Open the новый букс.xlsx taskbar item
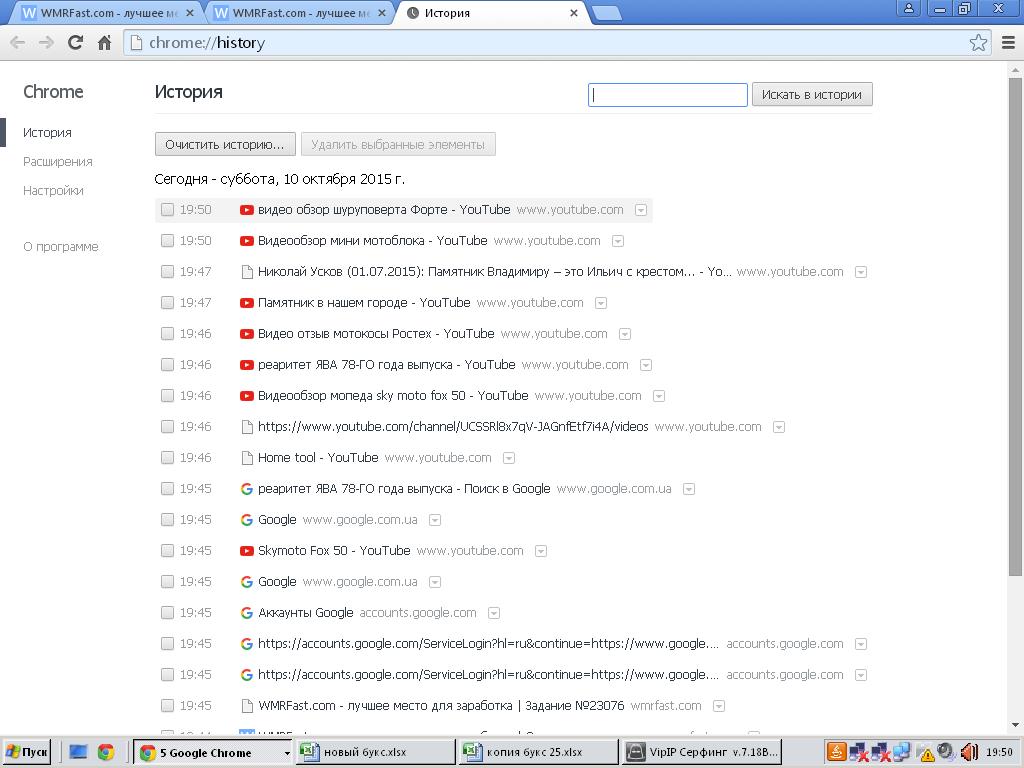Image resolution: width=1024 pixels, height=768 pixels. tap(375, 752)
